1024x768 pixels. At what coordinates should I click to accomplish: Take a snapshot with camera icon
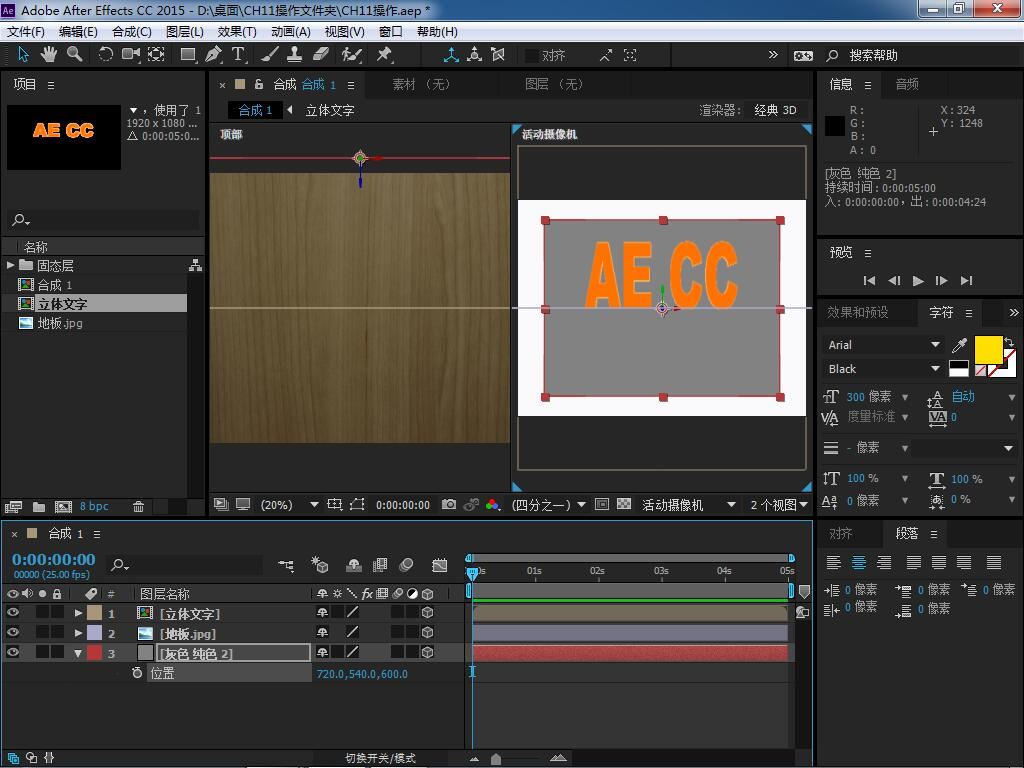point(449,505)
